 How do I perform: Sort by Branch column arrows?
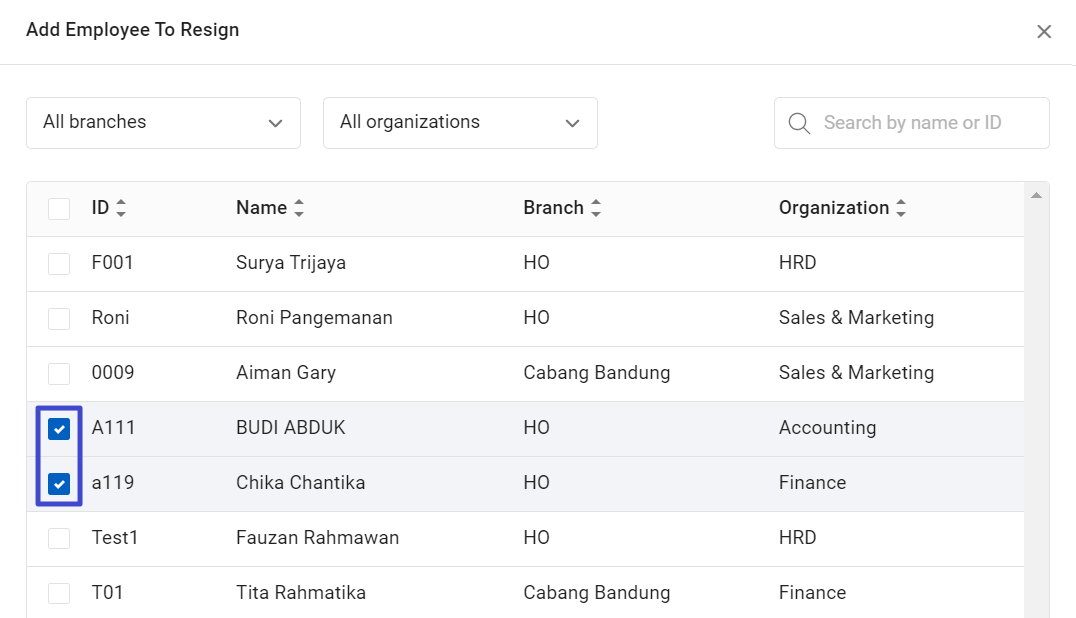tap(596, 209)
